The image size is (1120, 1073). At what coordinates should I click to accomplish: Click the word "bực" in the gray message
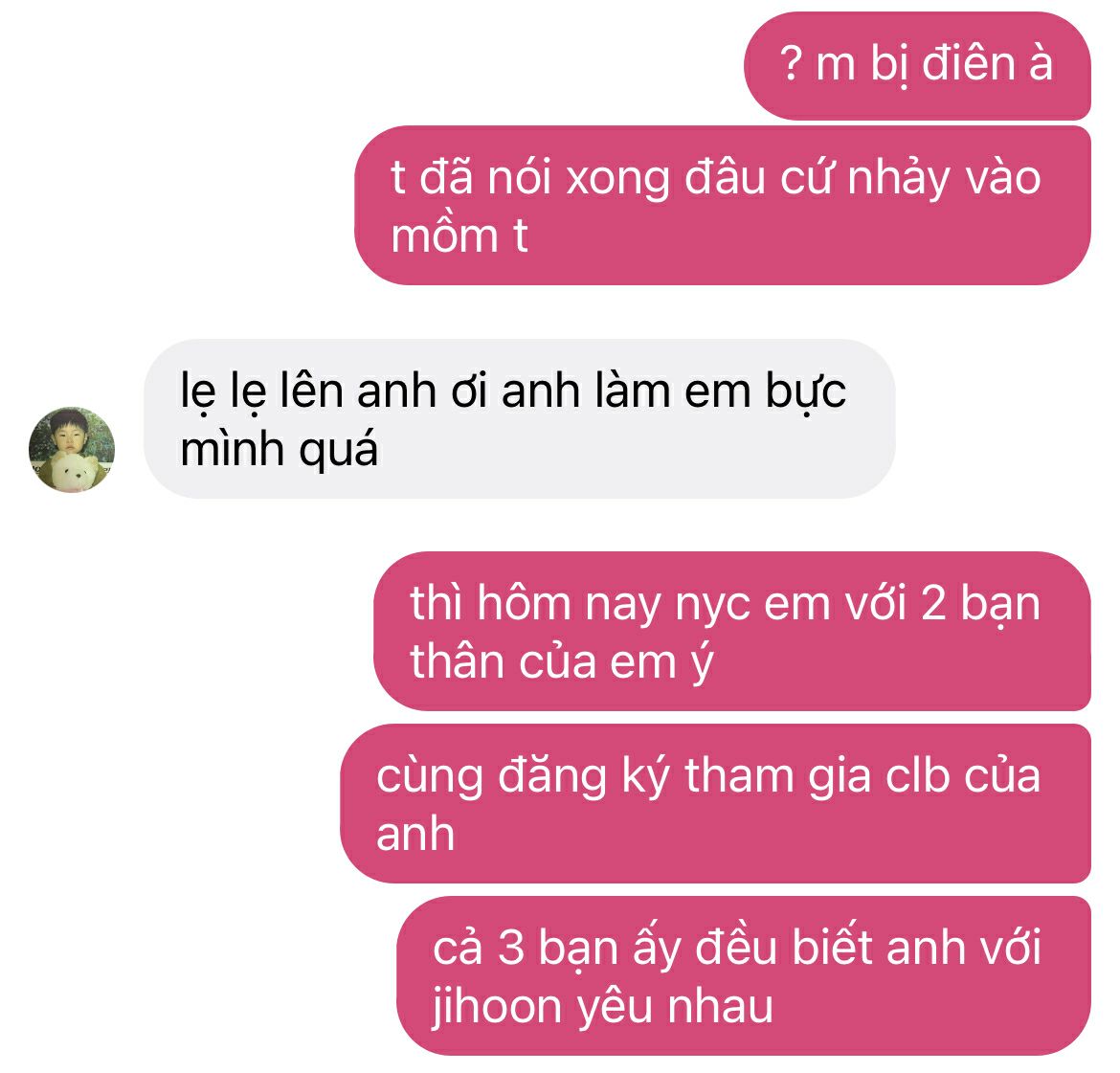806,392
